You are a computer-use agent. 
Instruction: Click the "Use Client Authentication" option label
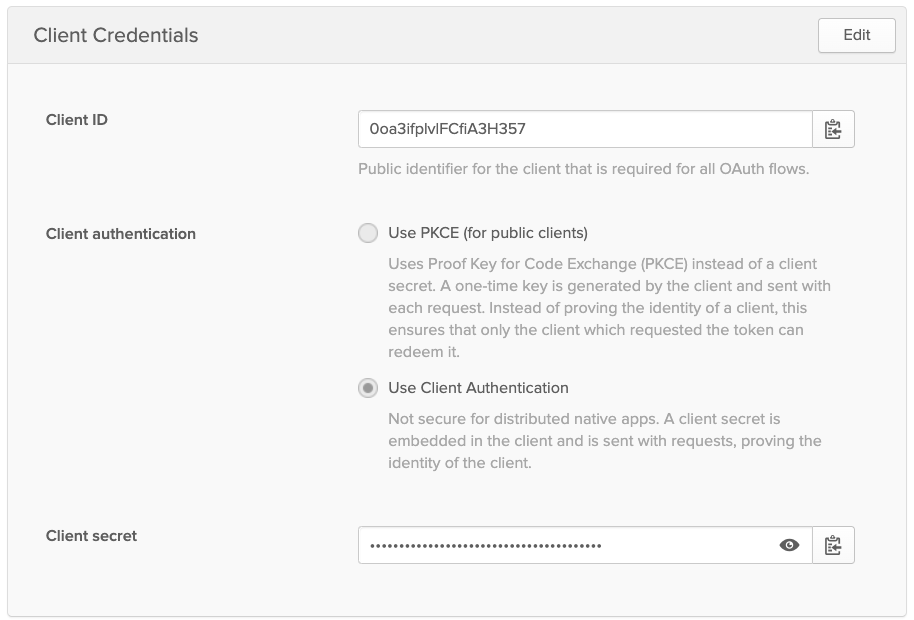[478, 388]
